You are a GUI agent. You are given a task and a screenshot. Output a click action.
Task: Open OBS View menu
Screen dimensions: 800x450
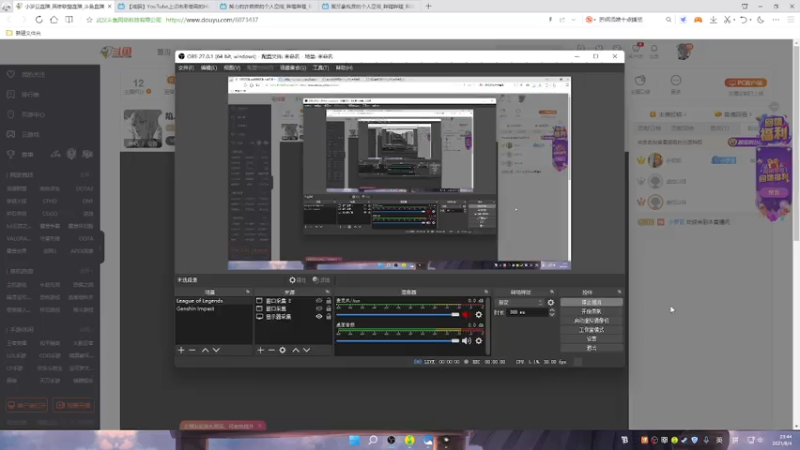[x=232, y=67]
